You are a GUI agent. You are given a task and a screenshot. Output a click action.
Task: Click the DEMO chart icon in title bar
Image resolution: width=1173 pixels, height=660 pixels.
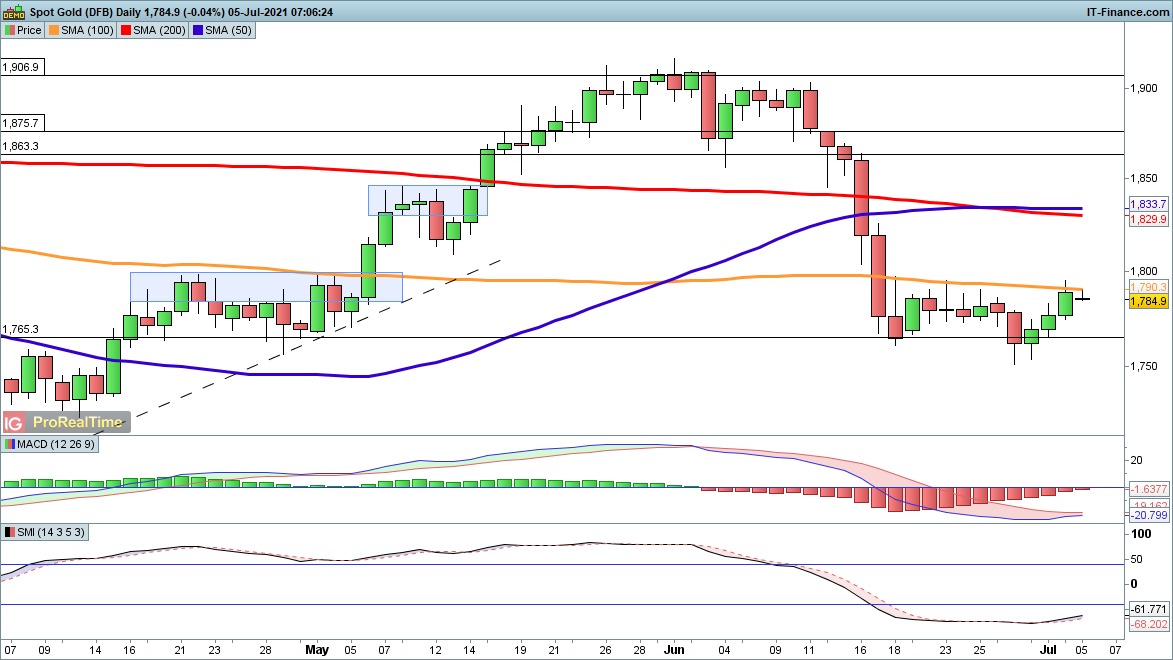(x=12, y=12)
